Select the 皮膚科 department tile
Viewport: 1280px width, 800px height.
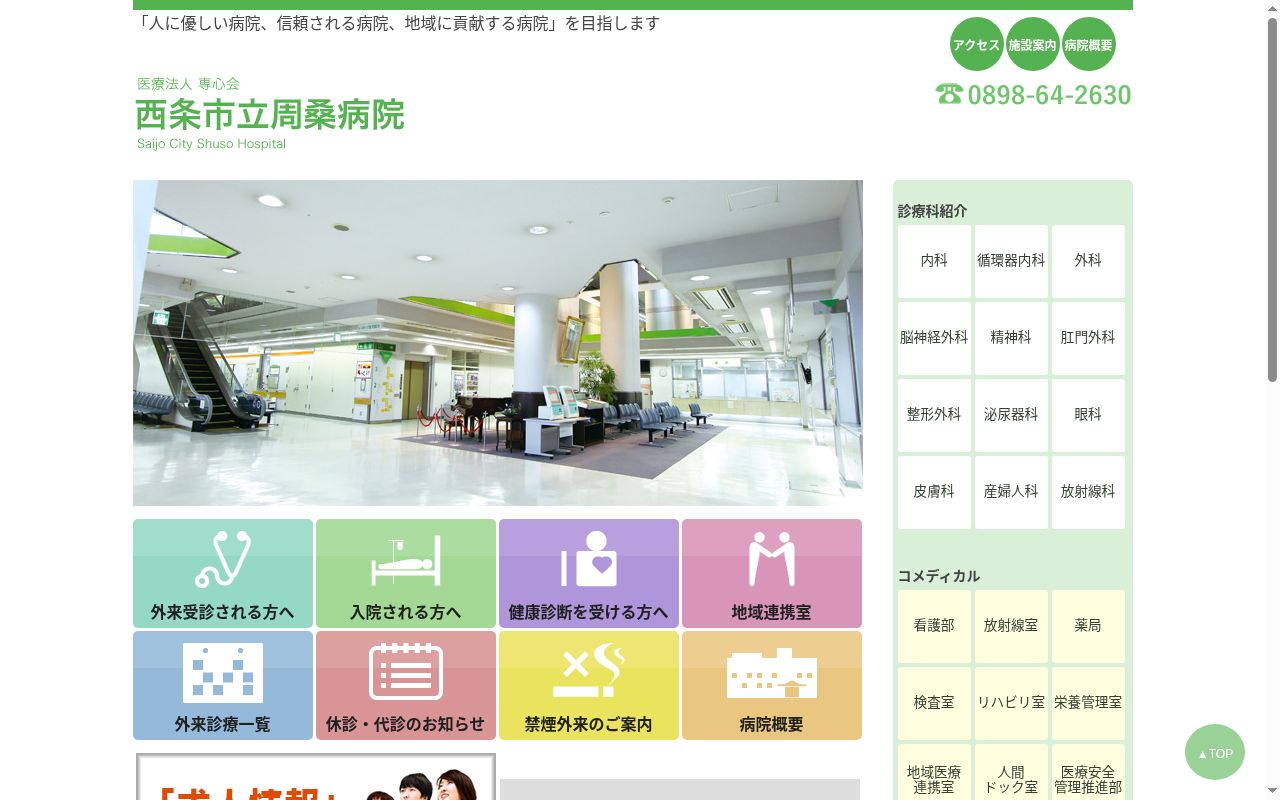coord(934,492)
